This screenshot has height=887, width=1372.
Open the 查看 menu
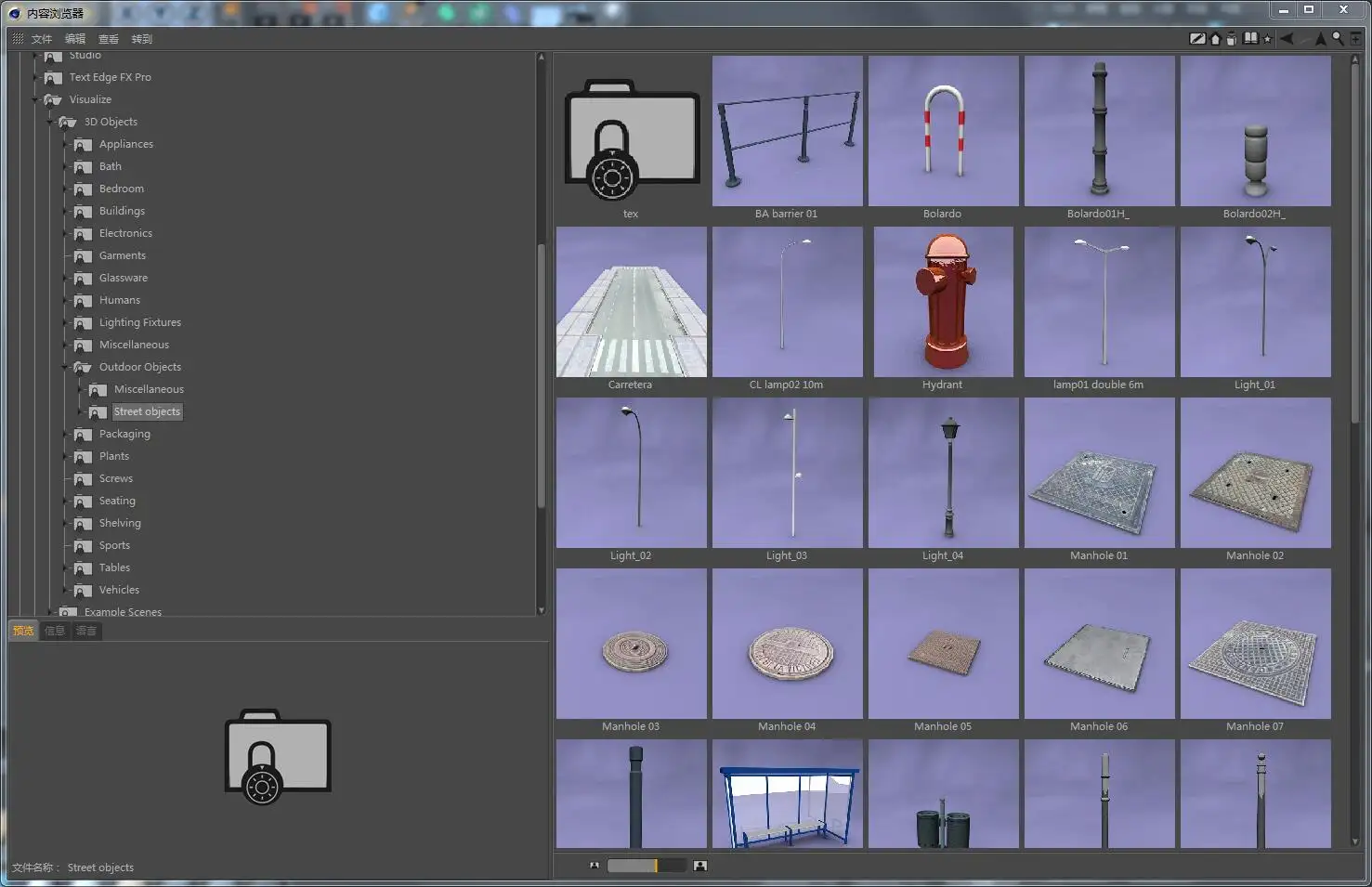point(109,39)
